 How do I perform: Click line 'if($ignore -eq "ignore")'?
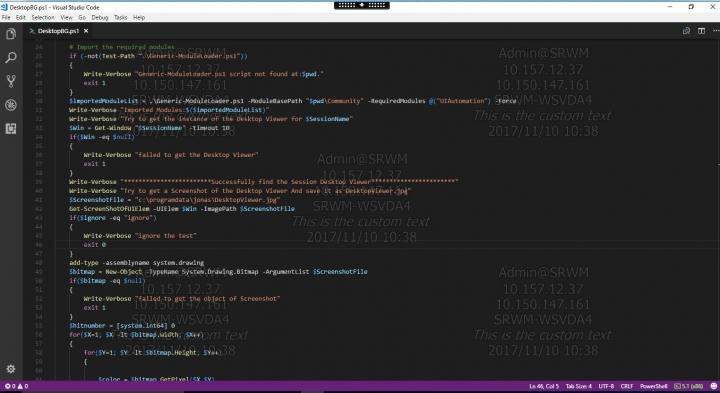112,218
